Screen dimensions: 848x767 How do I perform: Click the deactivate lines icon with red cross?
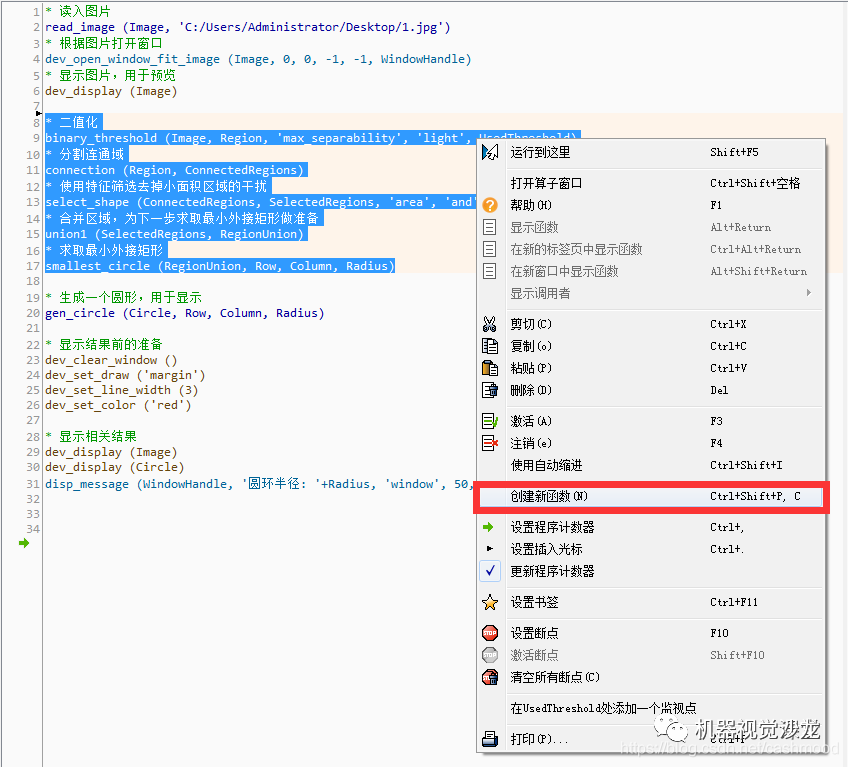pyautogui.click(x=490, y=443)
